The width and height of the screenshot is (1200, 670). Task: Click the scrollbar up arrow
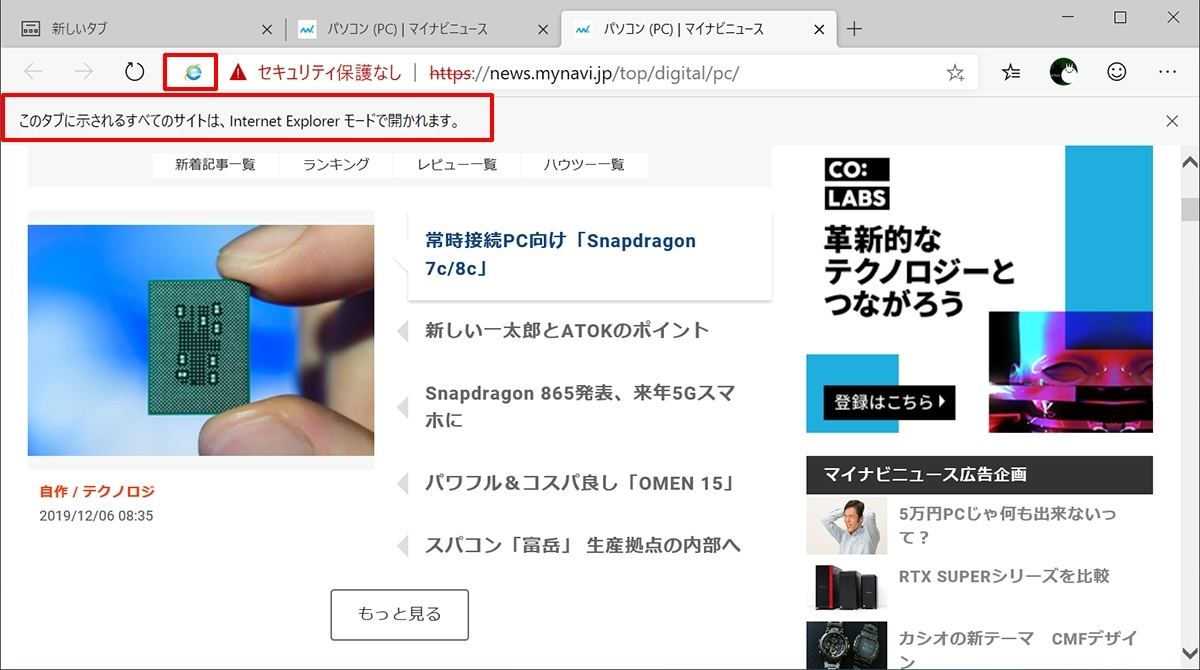(x=1190, y=163)
